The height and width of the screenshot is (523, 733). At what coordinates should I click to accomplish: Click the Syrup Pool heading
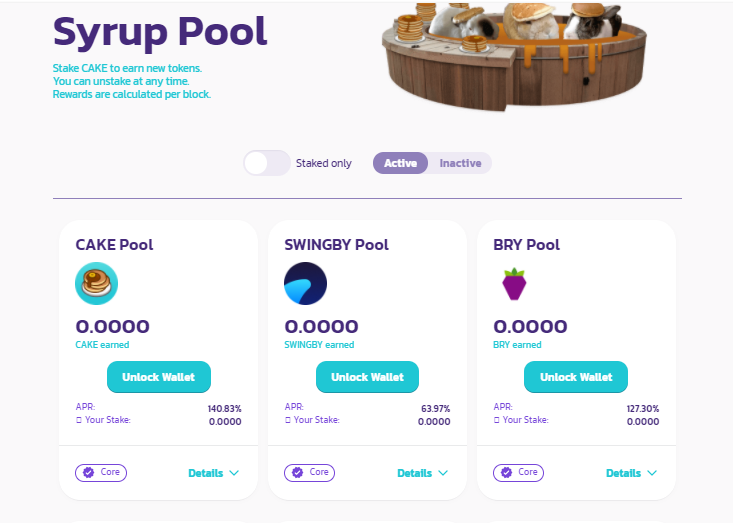(x=160, y=32)
